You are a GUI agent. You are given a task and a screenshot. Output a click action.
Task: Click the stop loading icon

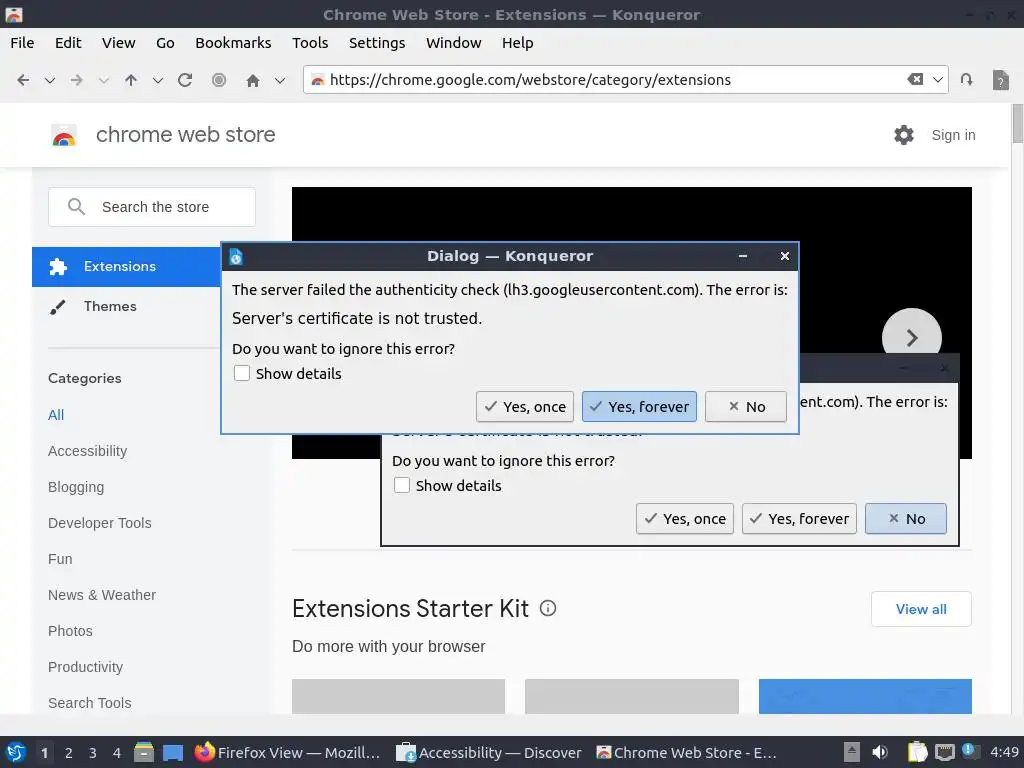click(219, 80)
